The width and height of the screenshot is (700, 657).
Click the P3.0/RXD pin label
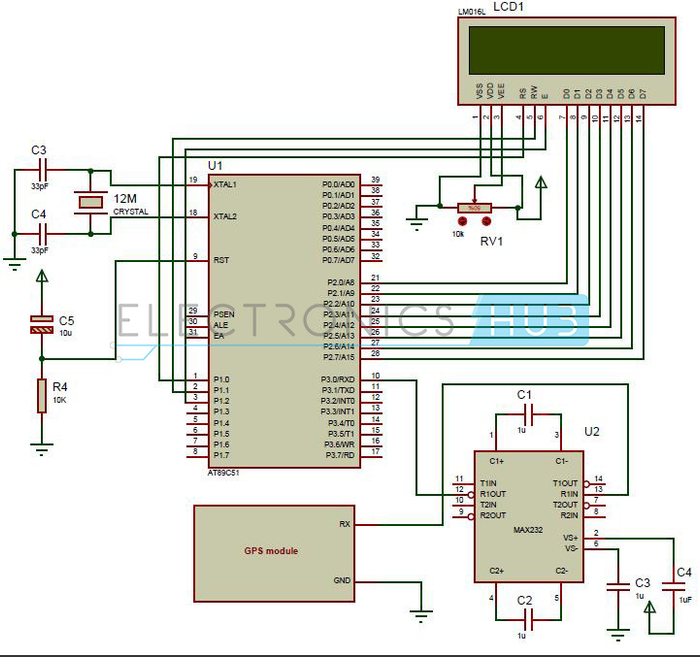[338, 379]
